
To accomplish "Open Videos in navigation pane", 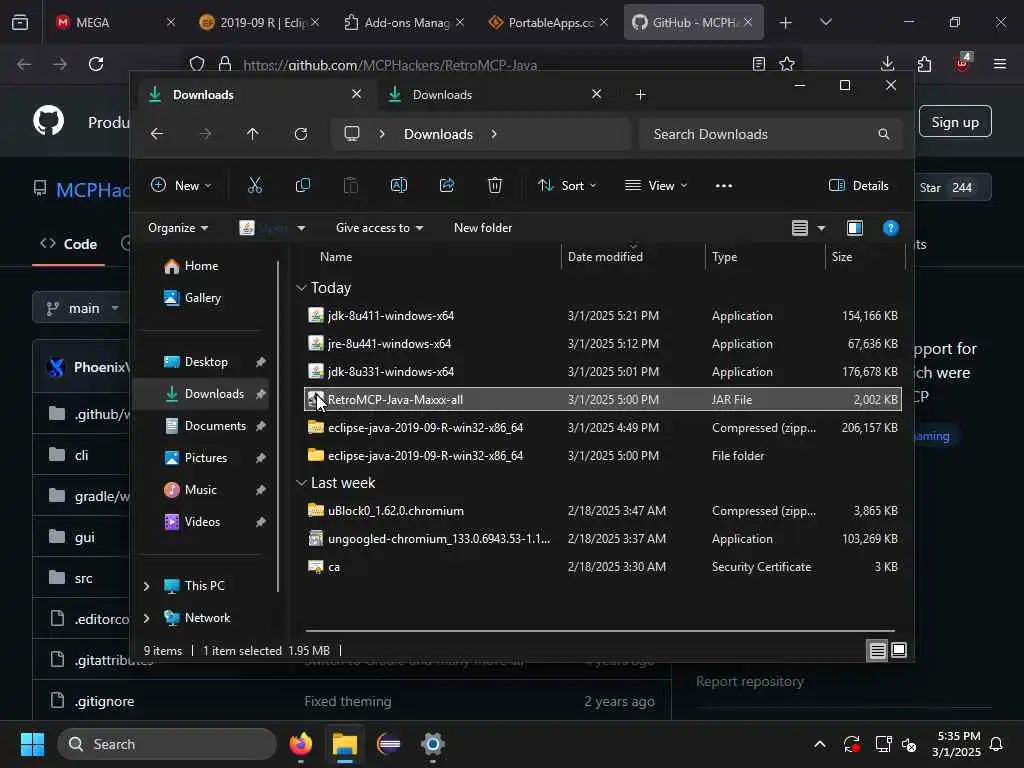I will pos(202,522).
